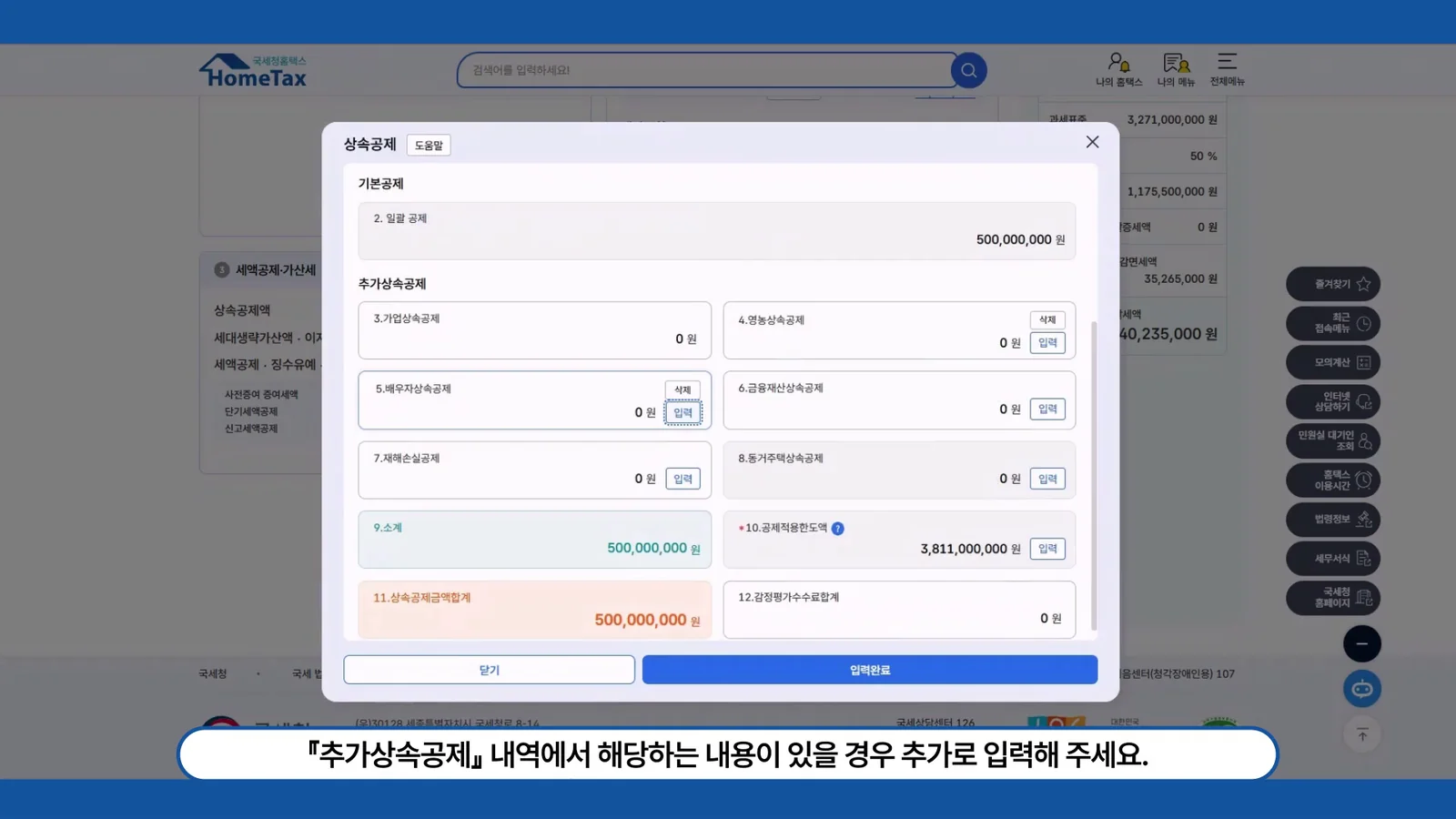Select 단기세액공제 in left menu
The width and height of the screenshot is (1456, 819).
pyautogui.click(x=251, y=411)
